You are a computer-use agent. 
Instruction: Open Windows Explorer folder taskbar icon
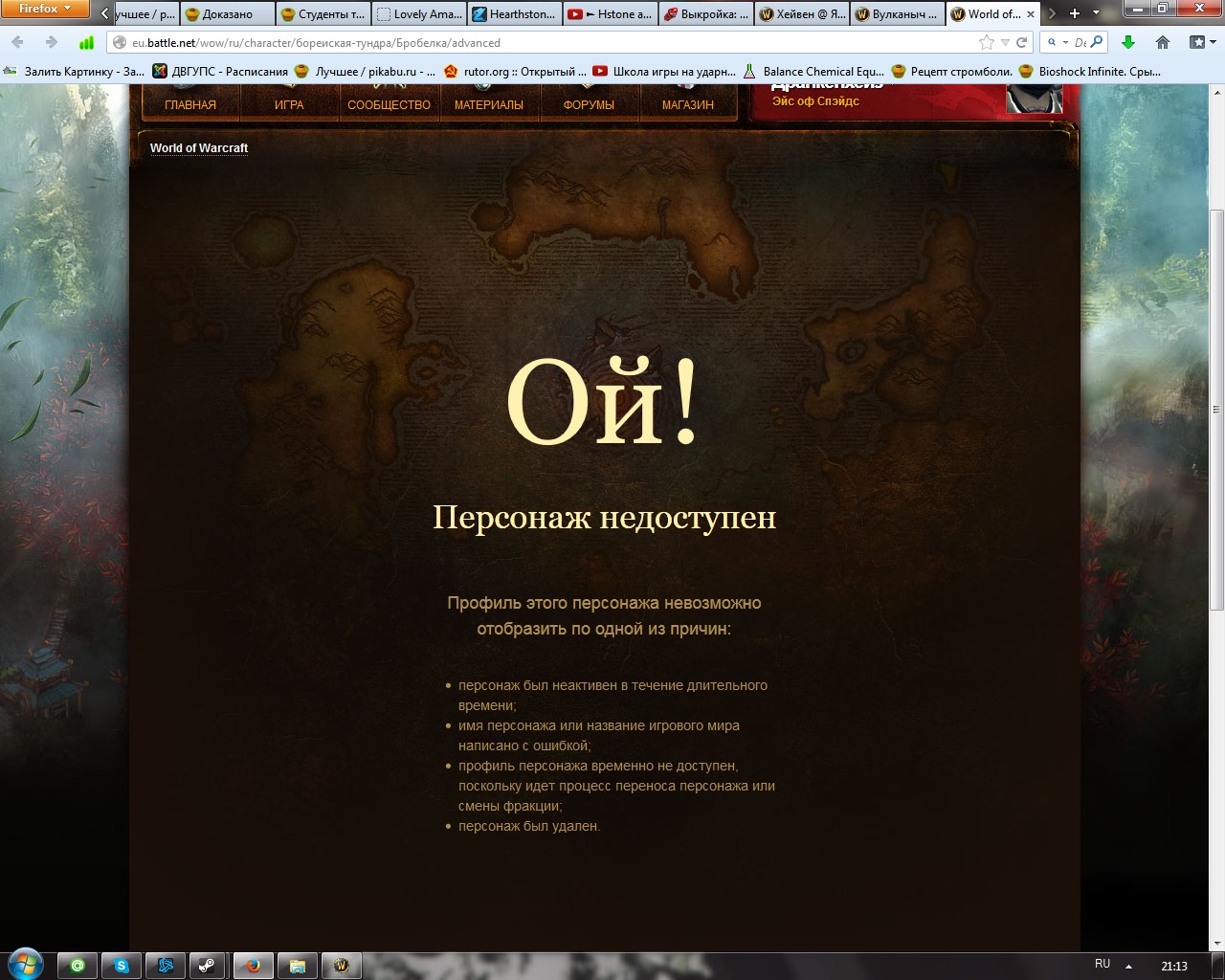point(298,966)
